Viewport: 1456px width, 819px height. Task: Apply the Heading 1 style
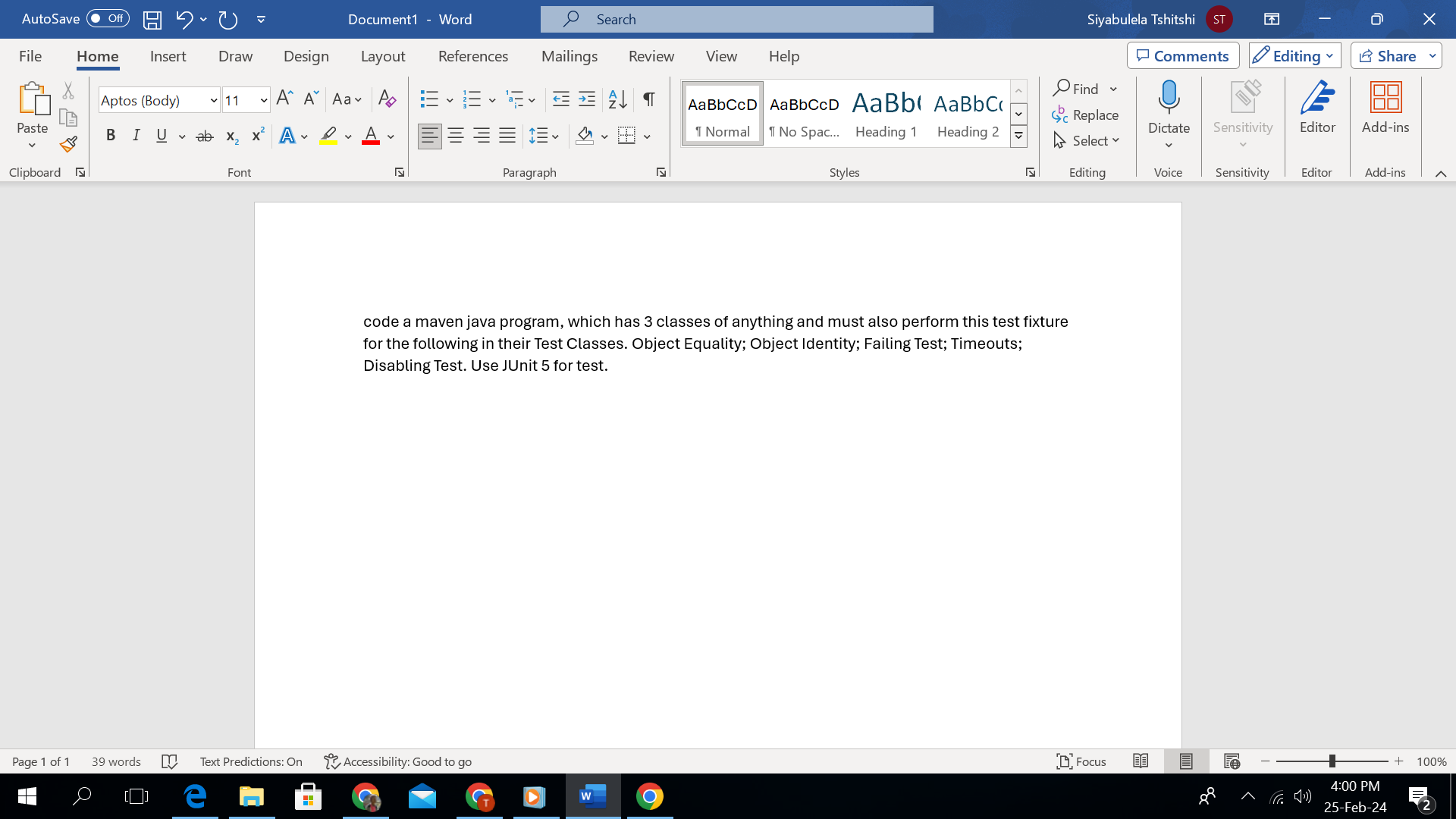coord(886,114)
